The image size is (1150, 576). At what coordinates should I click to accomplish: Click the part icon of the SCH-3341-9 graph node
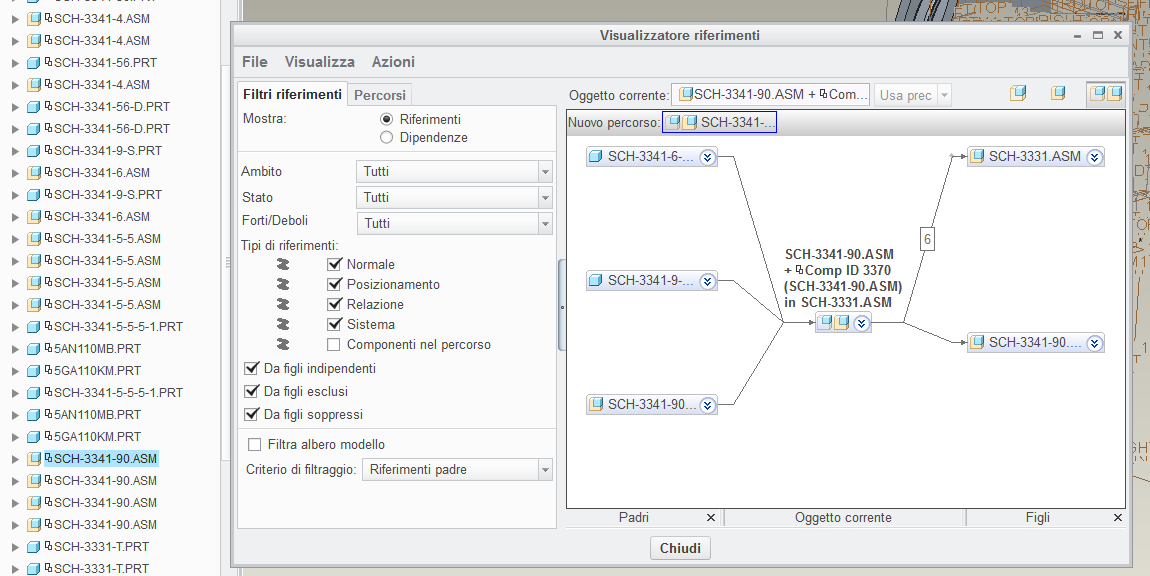tap(596, 280)
